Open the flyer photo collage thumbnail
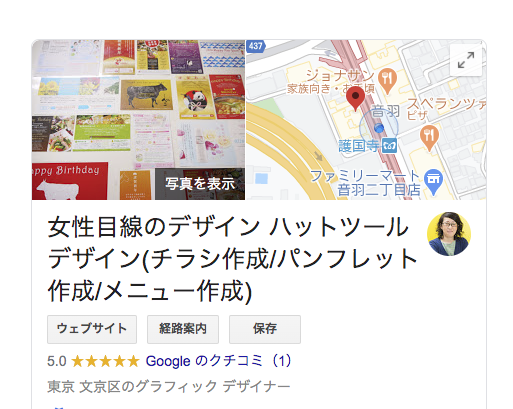The width and height of the screenshot is (513, 409). pyautogui.click(x=138, y=120)
